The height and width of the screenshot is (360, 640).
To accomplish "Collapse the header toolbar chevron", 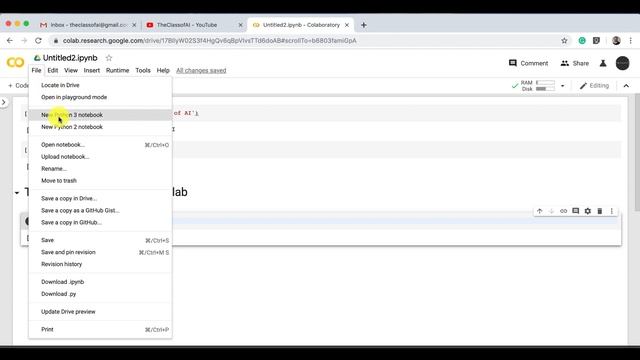I will [626, 86].
